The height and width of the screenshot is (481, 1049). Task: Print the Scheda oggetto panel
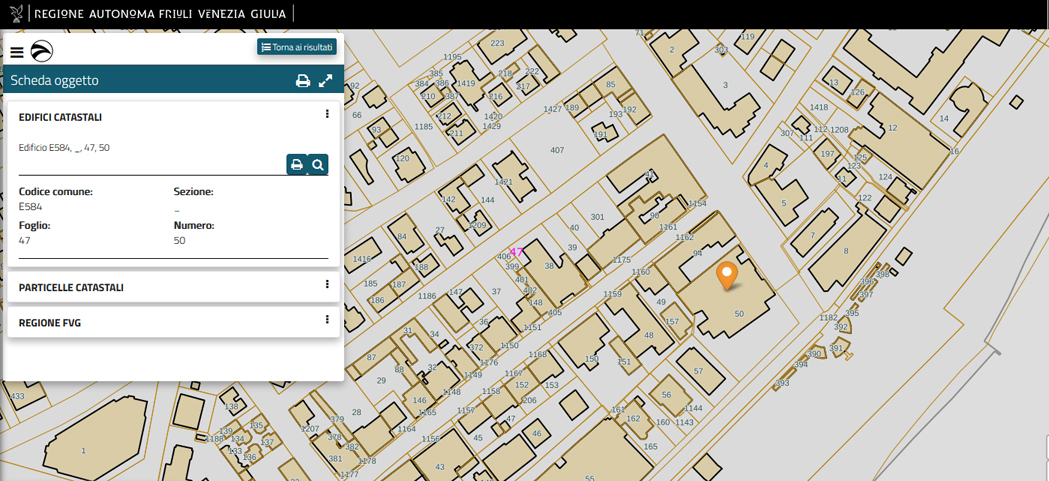coord(303,81)
